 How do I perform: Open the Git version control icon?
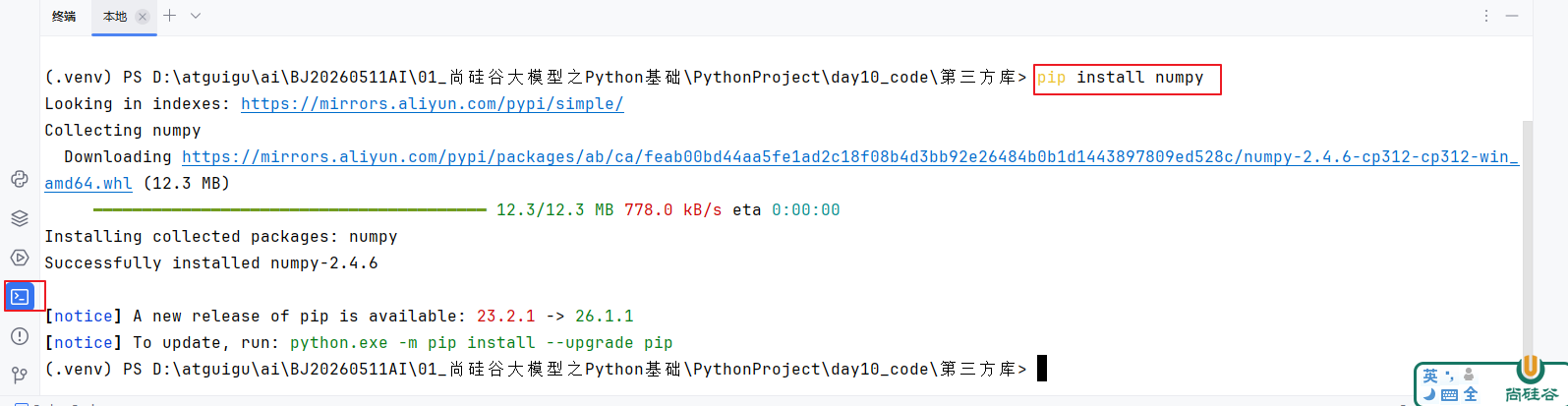click(20, 375)
